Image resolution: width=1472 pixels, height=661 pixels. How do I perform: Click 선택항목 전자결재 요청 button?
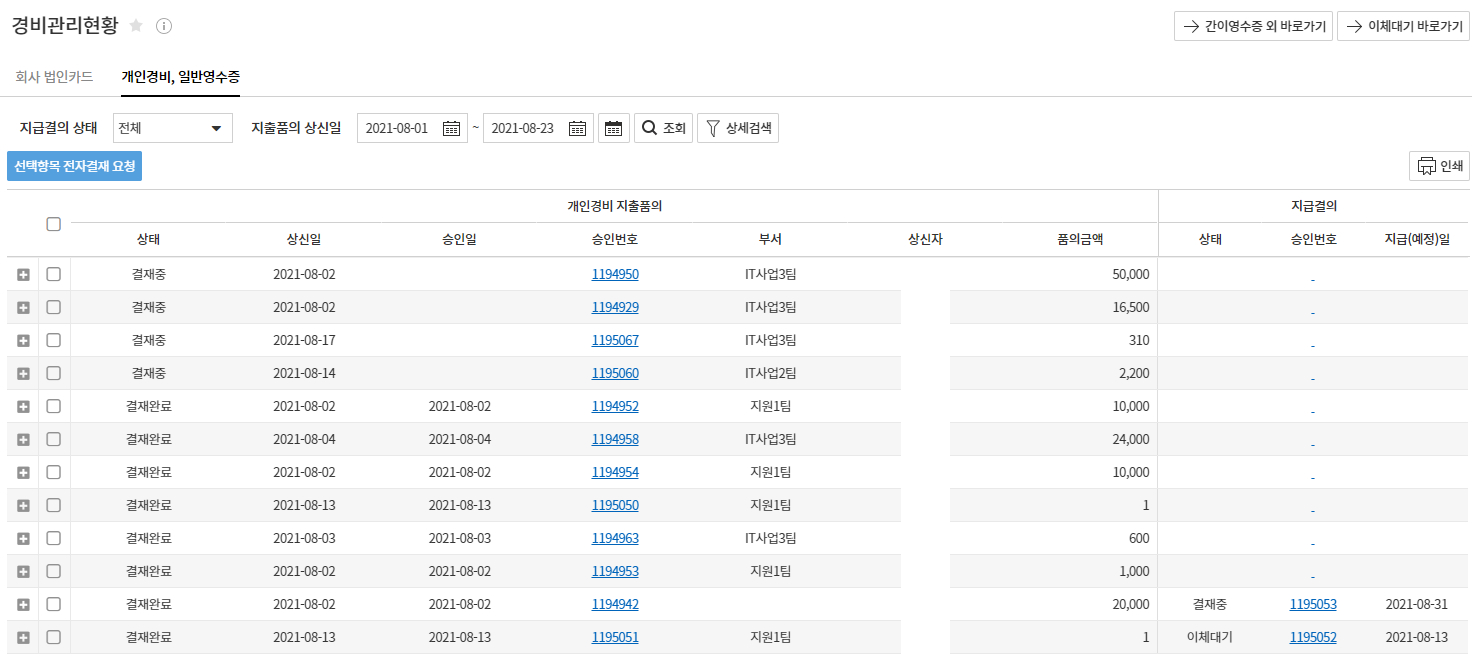pos(75,166)
